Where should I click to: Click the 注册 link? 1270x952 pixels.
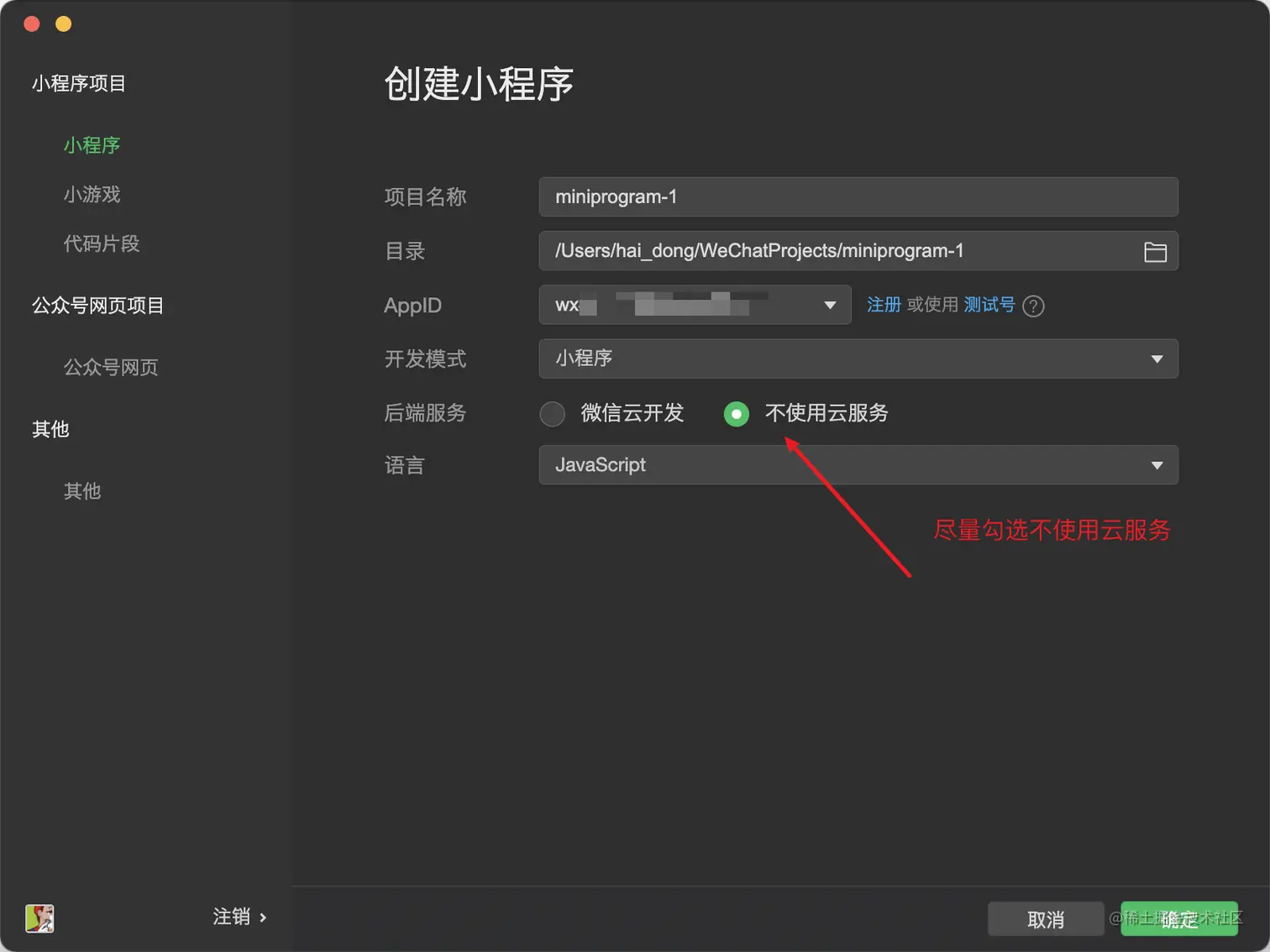coord(884,306)
